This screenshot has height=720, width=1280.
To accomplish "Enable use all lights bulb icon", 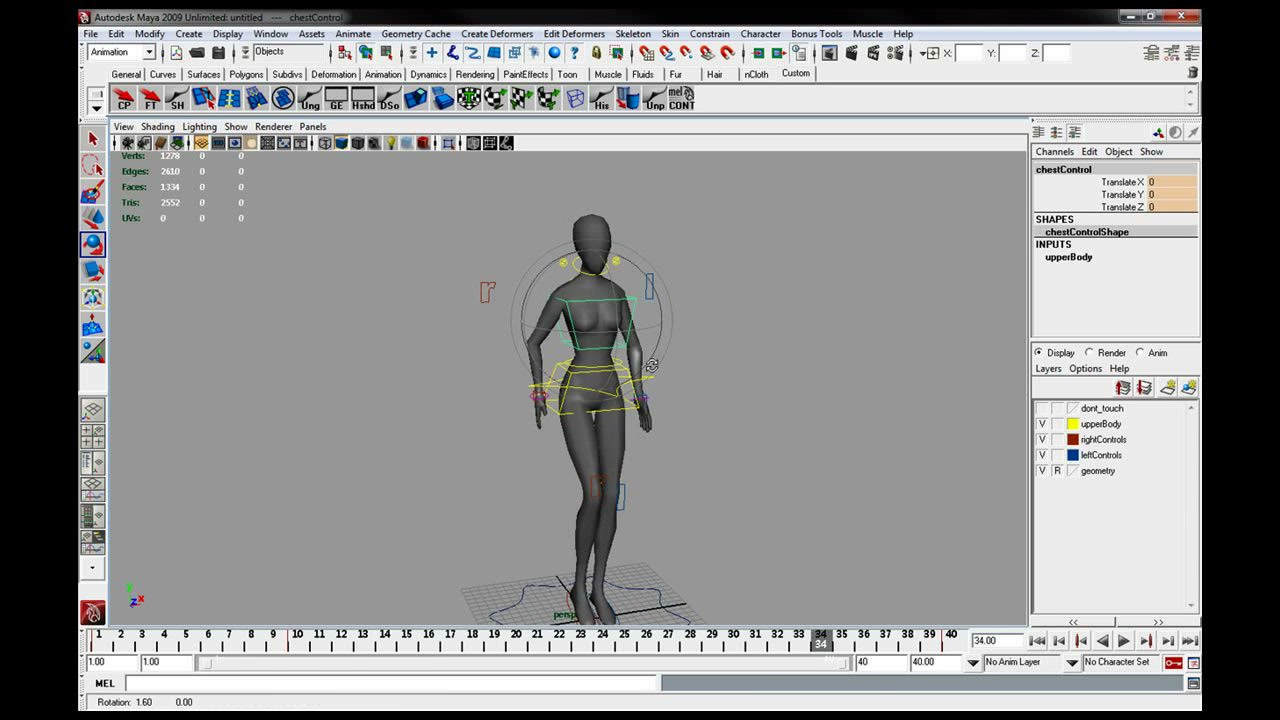I will click(x=391, y=143).
